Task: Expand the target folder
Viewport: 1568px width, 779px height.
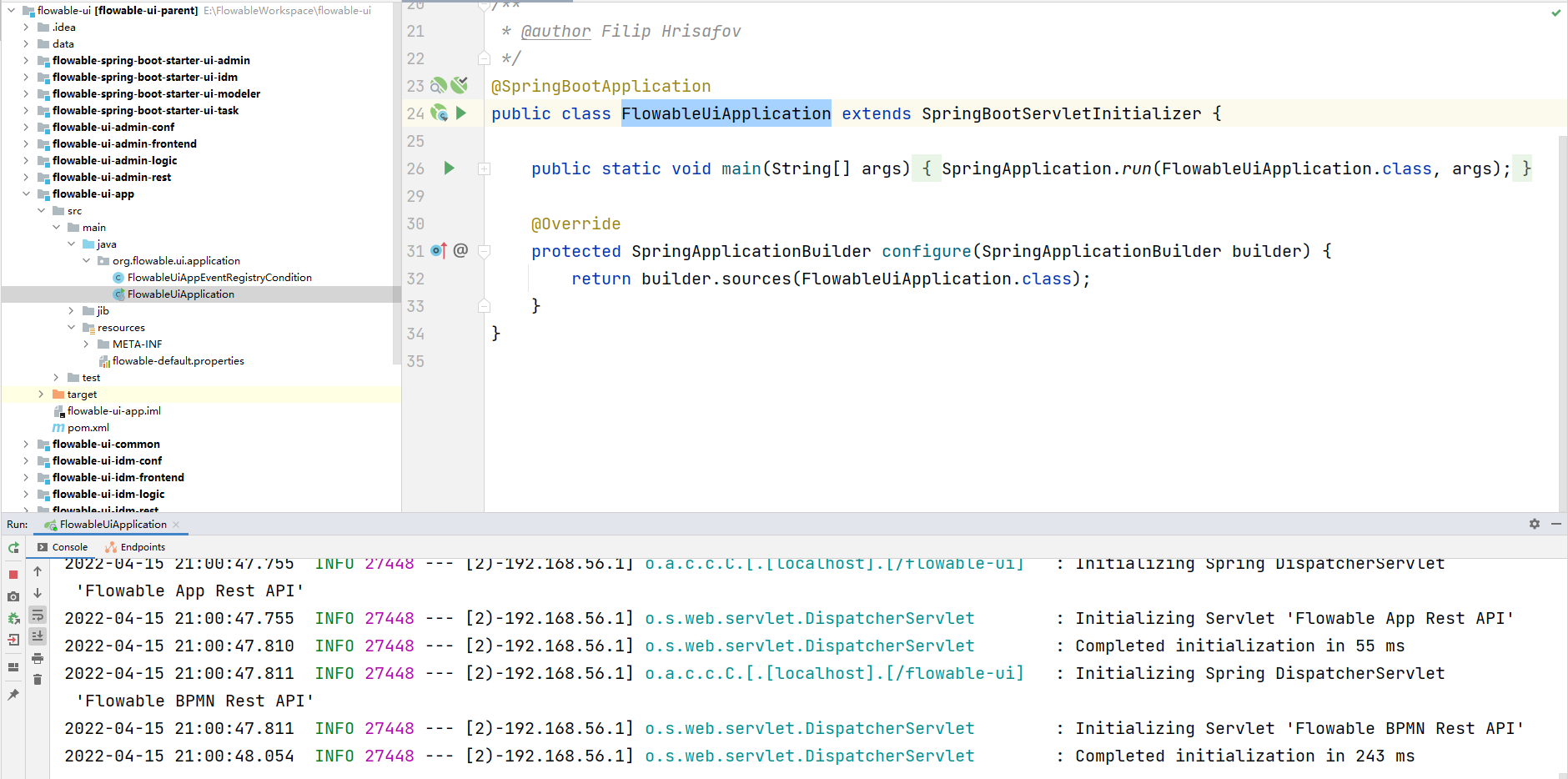Action: pos(41,394)
